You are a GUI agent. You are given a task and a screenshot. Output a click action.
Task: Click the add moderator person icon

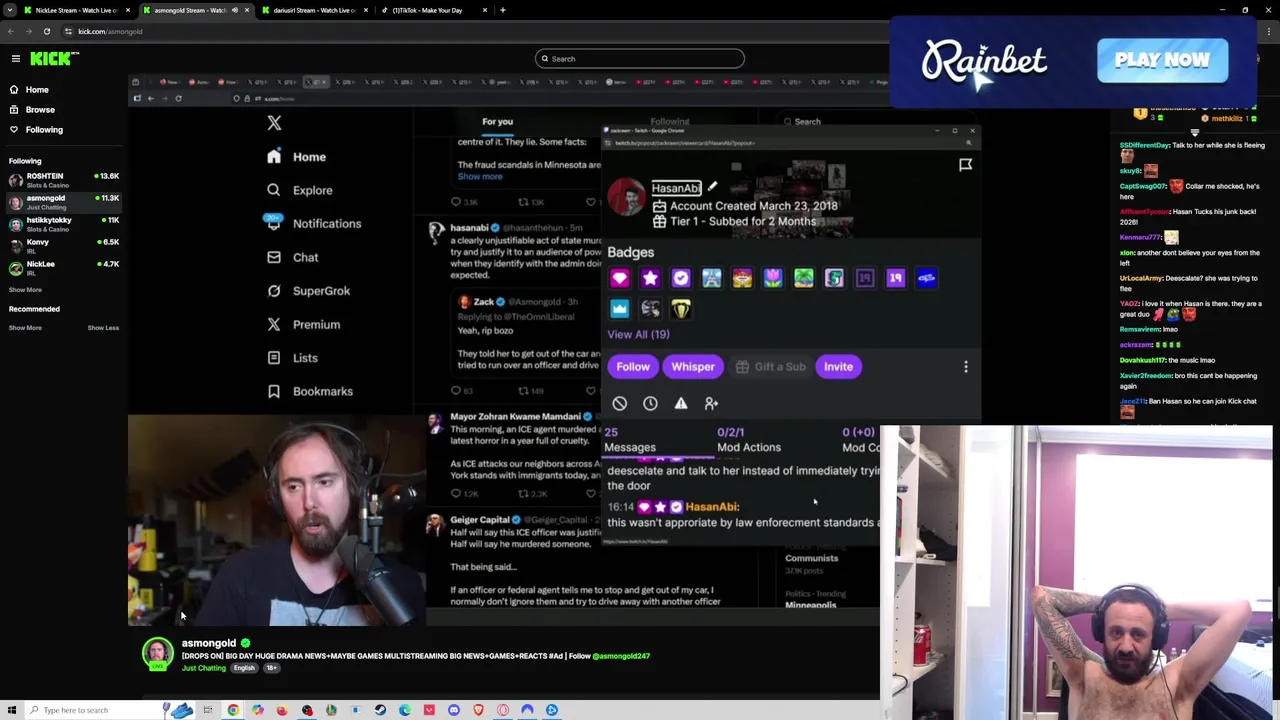[711, 403]
